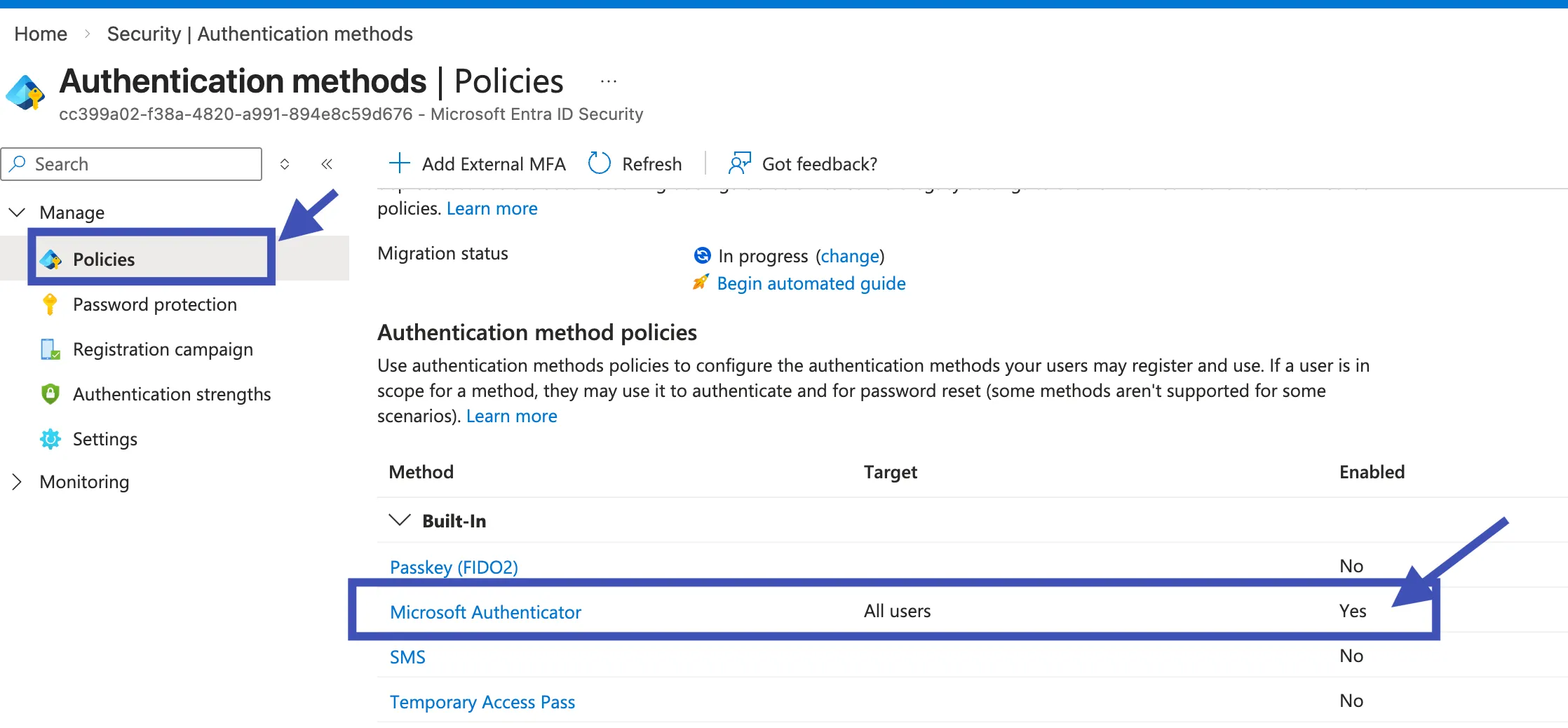Open Settings in the Manage menu

[x=105, y=439]
